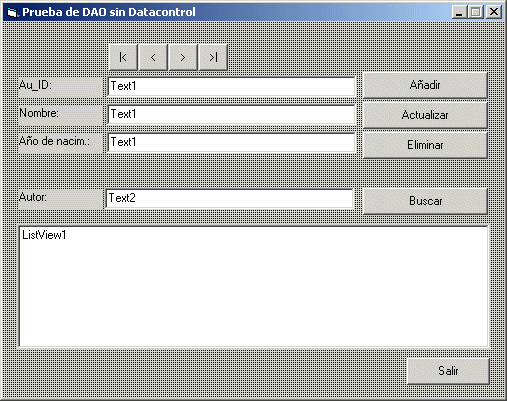The height and width of the screenshot is (401, 507).
Task: Choose the Eliminar button
Action: pyautogui.click(x=425, y=145)
